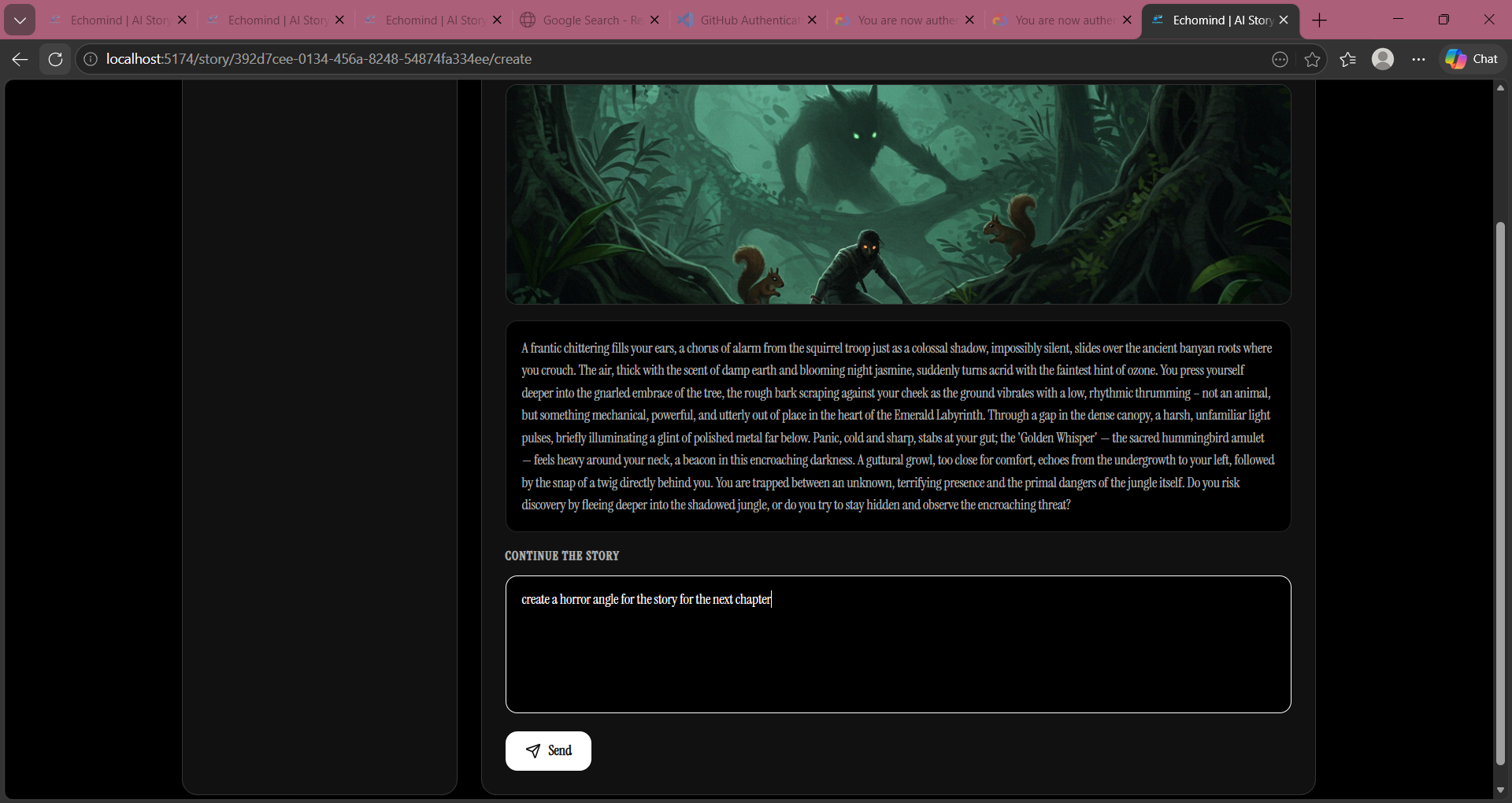Click the browser back arrow
The image size is (1512, 803).
20,59
